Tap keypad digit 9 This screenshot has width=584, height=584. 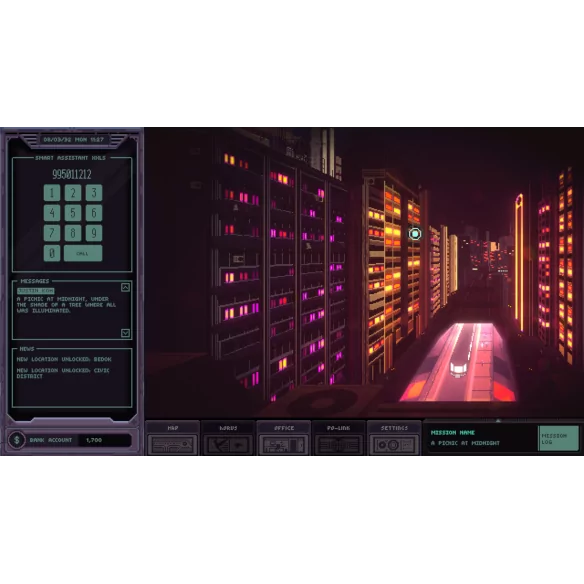point(94,233)
